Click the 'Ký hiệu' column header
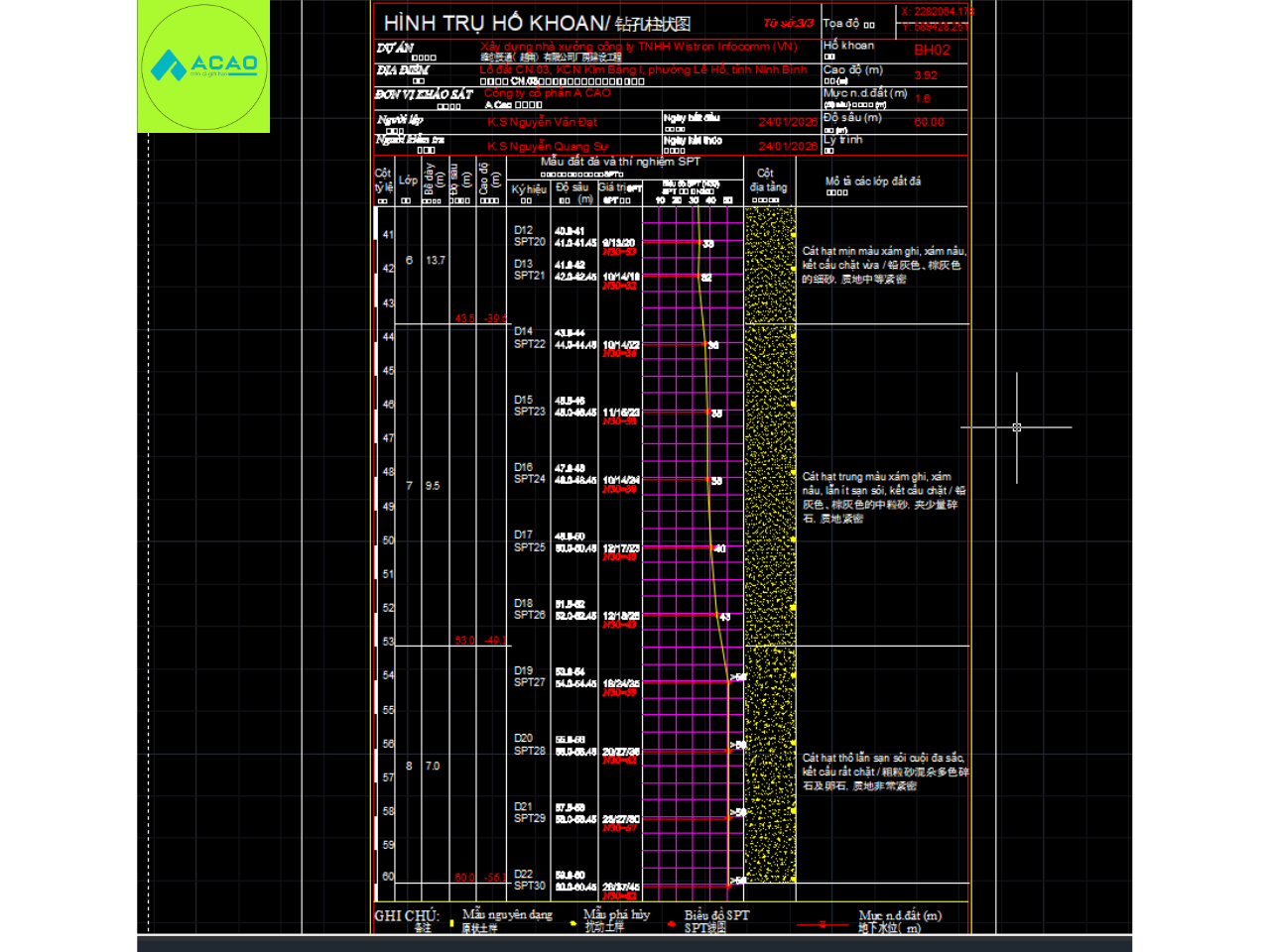Image resolution: width=1270 pixels, height=952 pixels. pyautogui.click(x=529, y=189)
